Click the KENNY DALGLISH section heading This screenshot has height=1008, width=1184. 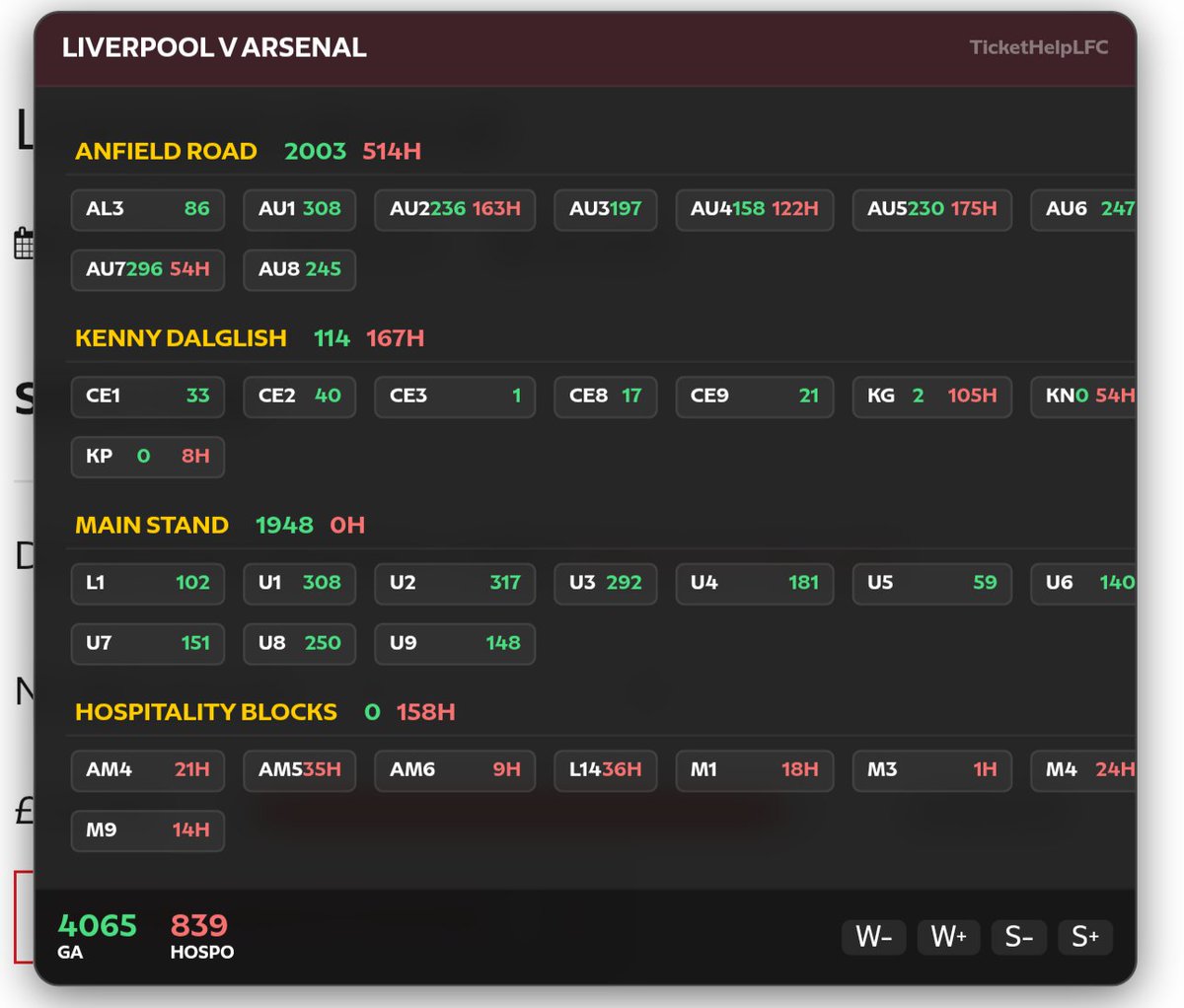tap(181, 338)
